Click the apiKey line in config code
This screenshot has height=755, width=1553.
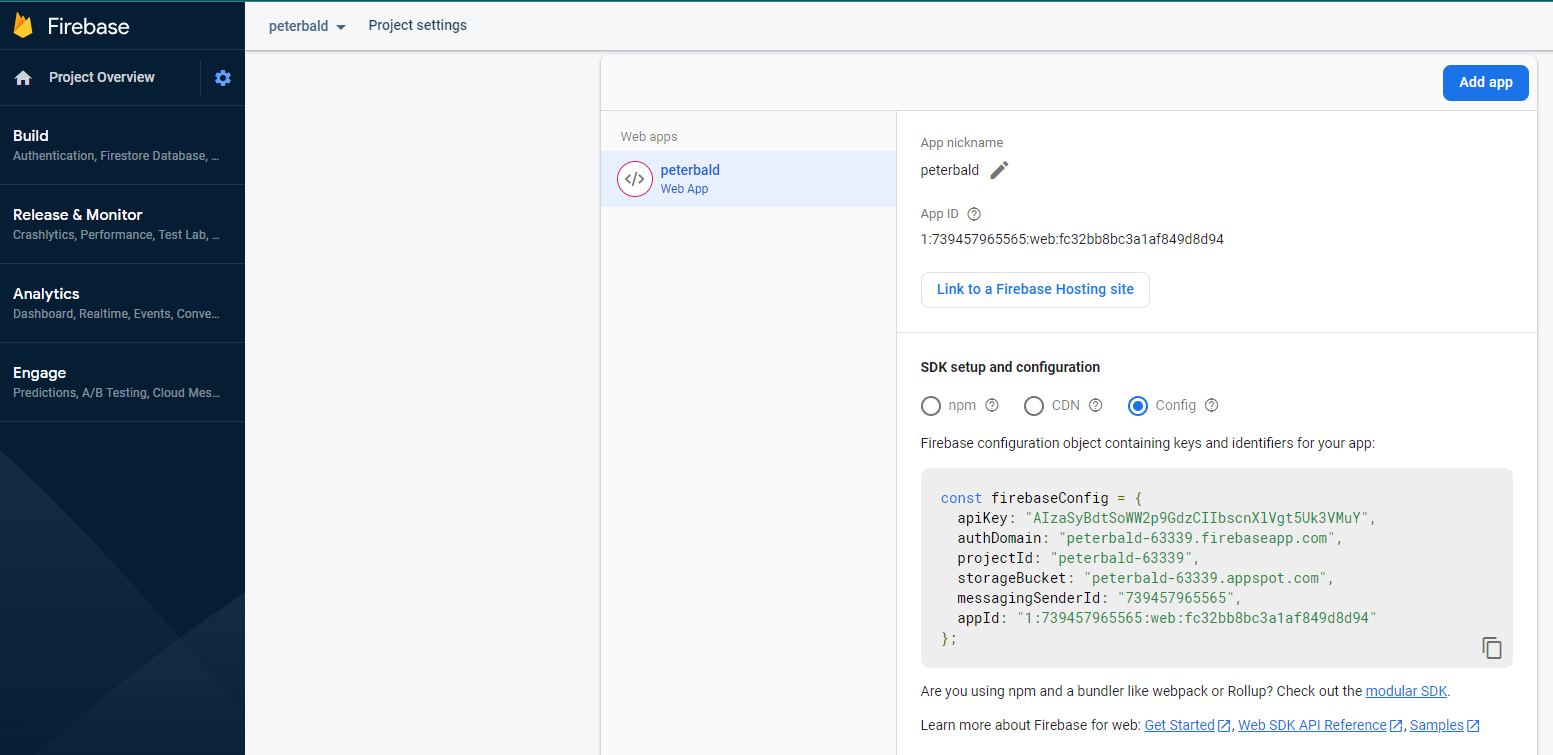[1167, 518]
